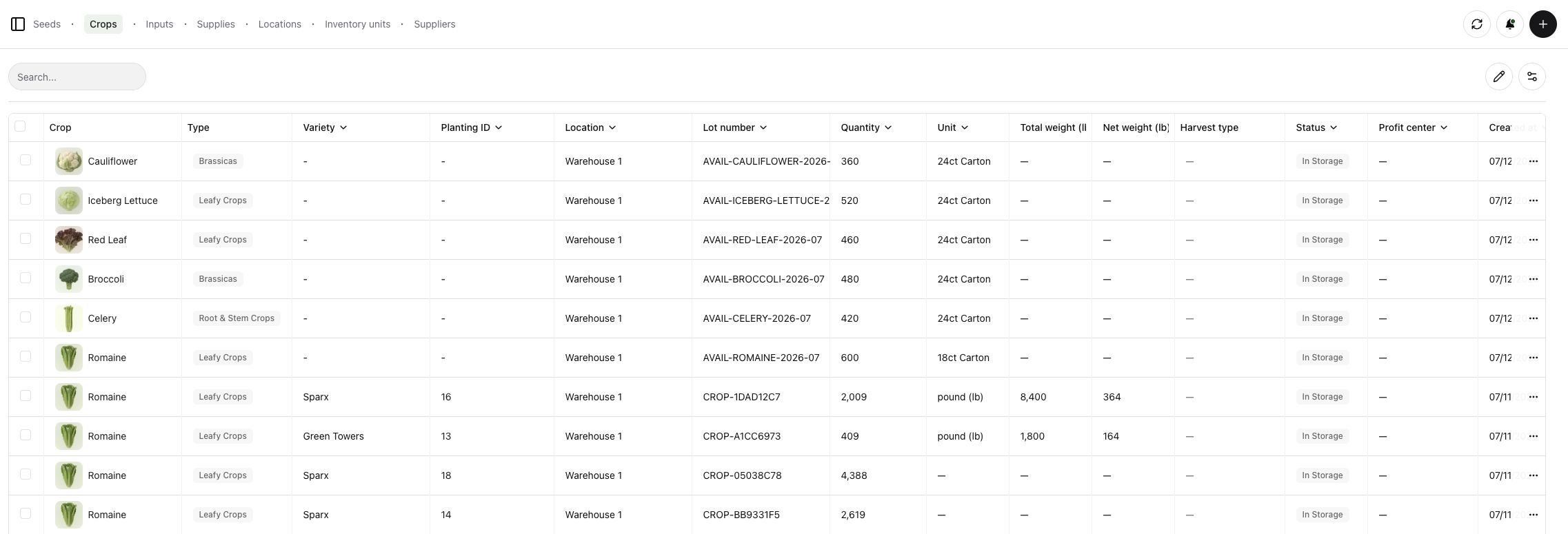Click the Cauliflower crop thumbnail

point(69,161)
